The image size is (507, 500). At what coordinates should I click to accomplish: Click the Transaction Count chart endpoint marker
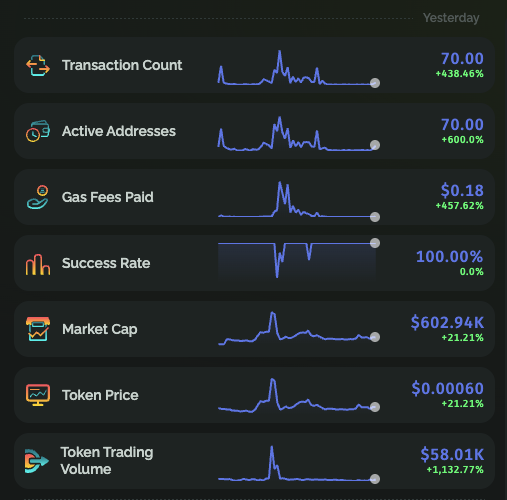tap(375, 83)
